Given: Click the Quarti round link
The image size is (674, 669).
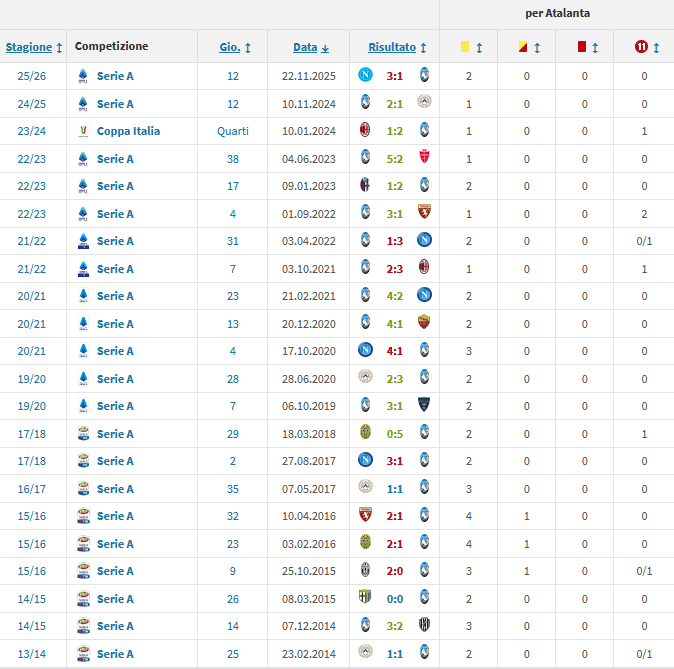Looking at the screenshot, I should 233,131.
